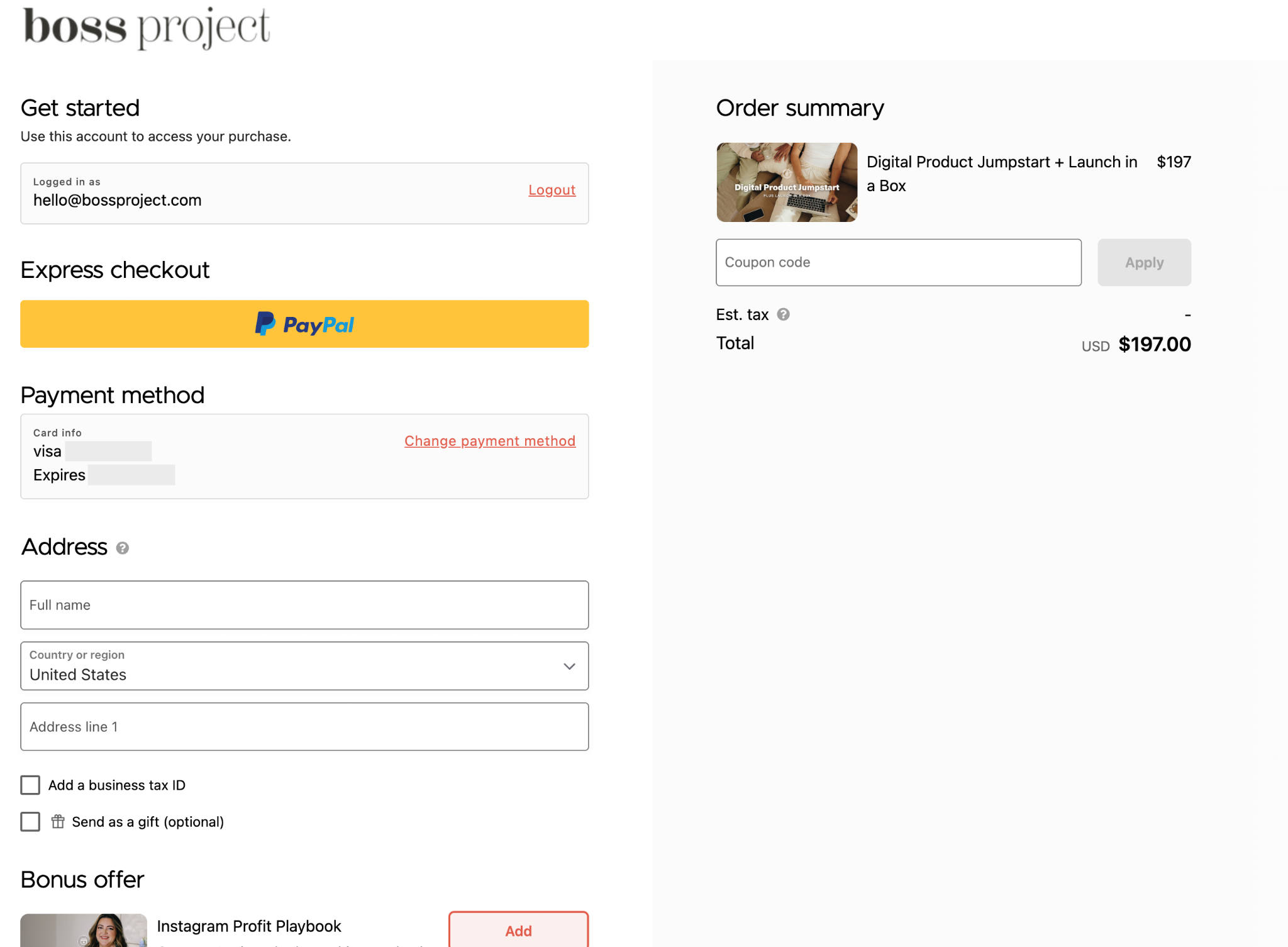
Task: Open the Digital Product Jumpstart product thumbnail
Action: click(x=787, y=182)
